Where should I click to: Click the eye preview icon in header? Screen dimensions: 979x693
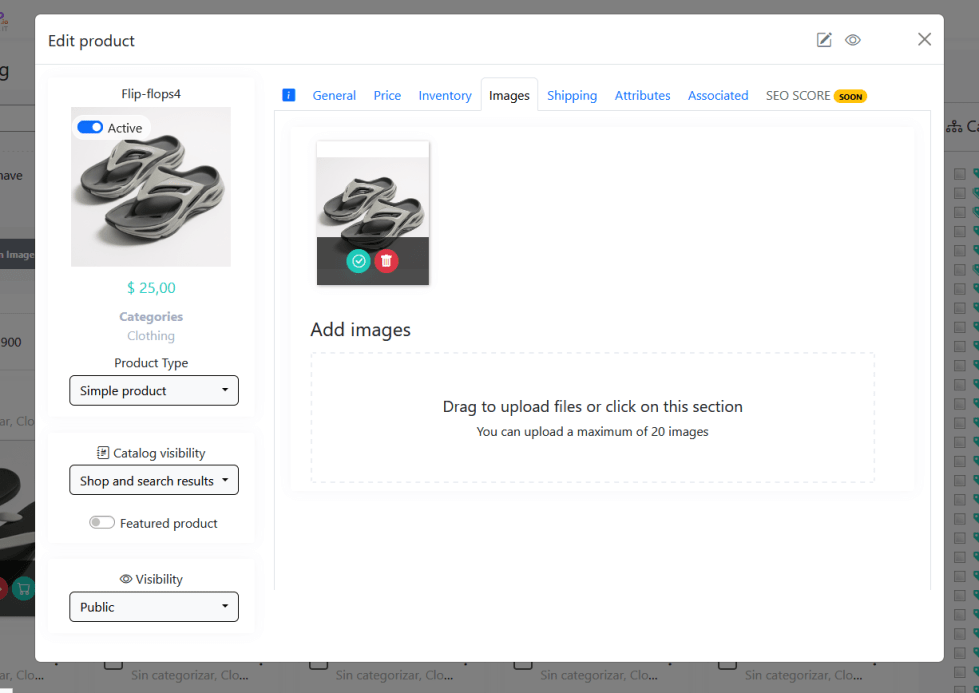[853, 40]
